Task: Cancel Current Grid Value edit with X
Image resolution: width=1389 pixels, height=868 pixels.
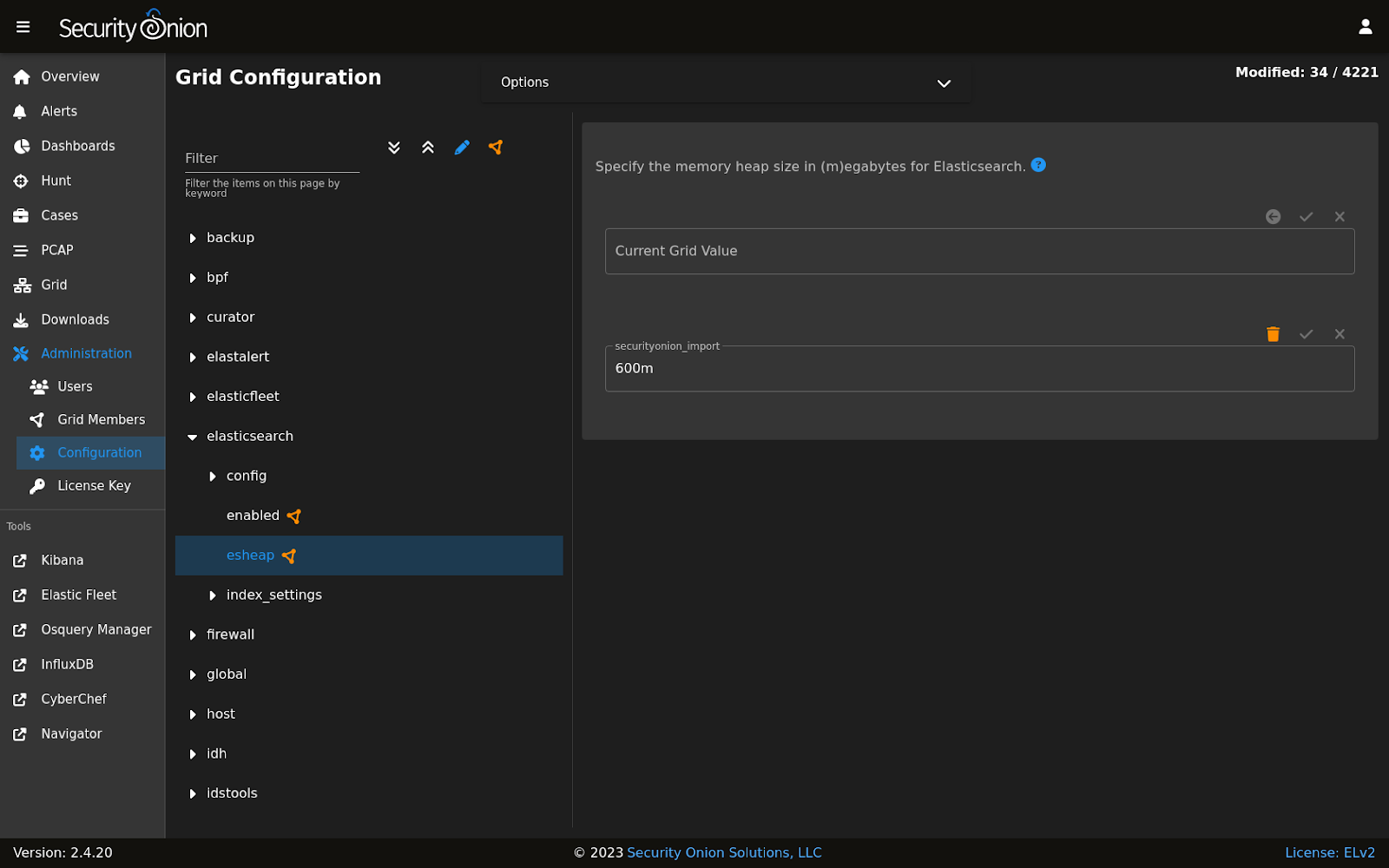Action: point(1340,217)
